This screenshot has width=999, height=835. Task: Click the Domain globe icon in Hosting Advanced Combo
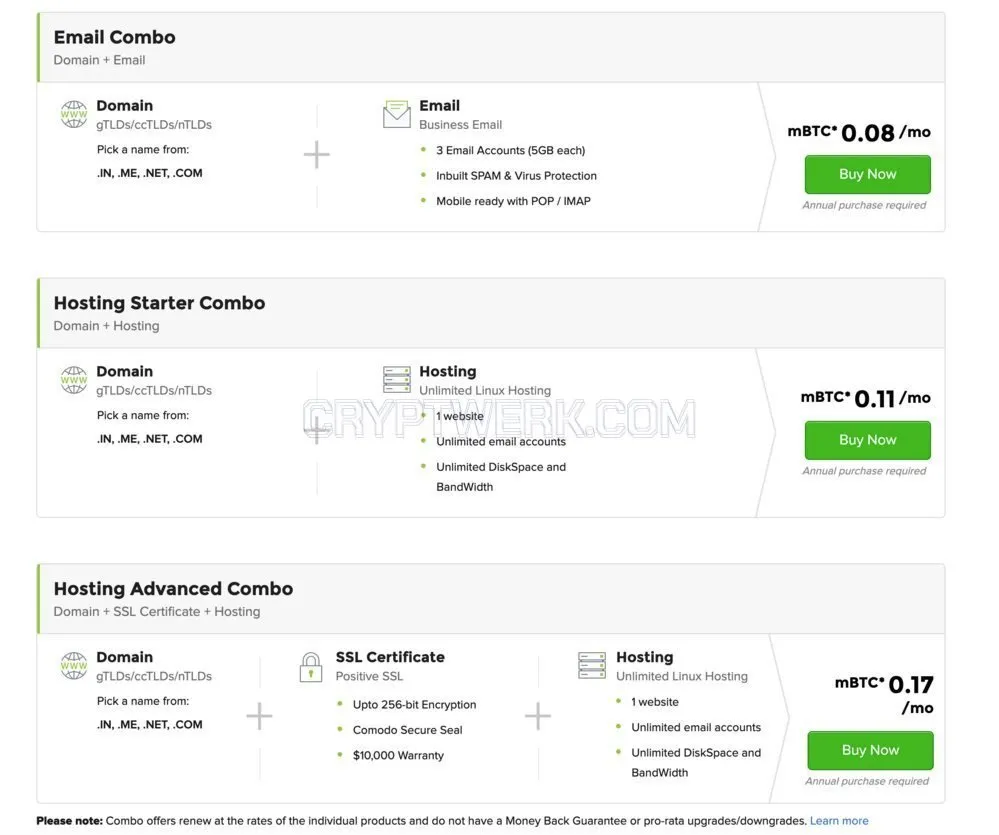(x=74, y=666)
